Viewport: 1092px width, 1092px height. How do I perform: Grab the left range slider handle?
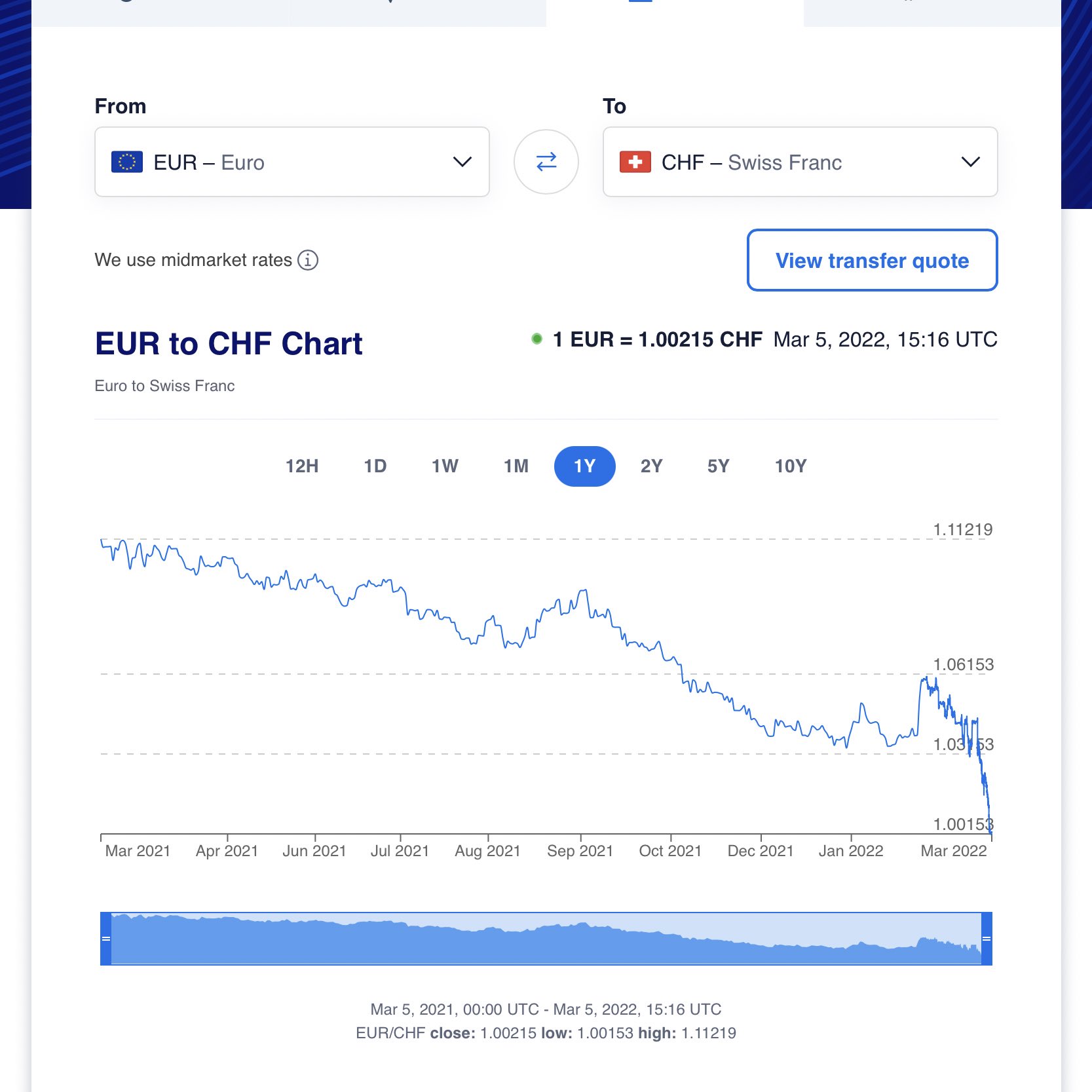click(105, 939)
